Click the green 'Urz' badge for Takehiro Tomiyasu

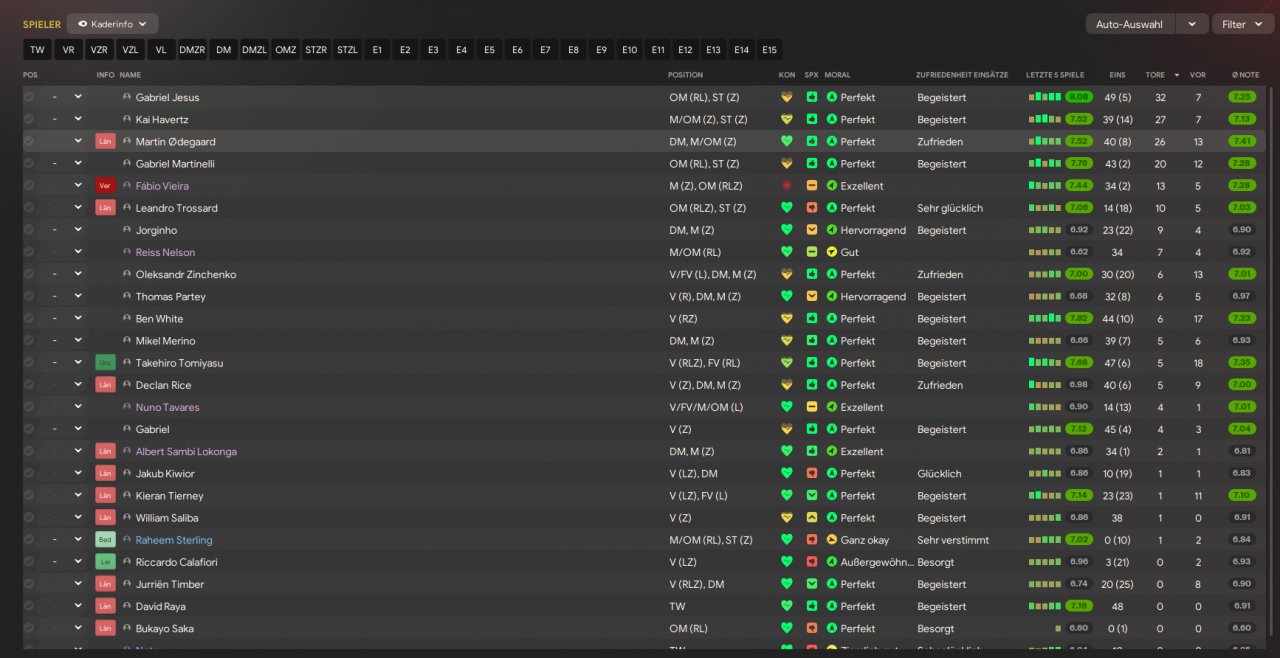point(105,363)
